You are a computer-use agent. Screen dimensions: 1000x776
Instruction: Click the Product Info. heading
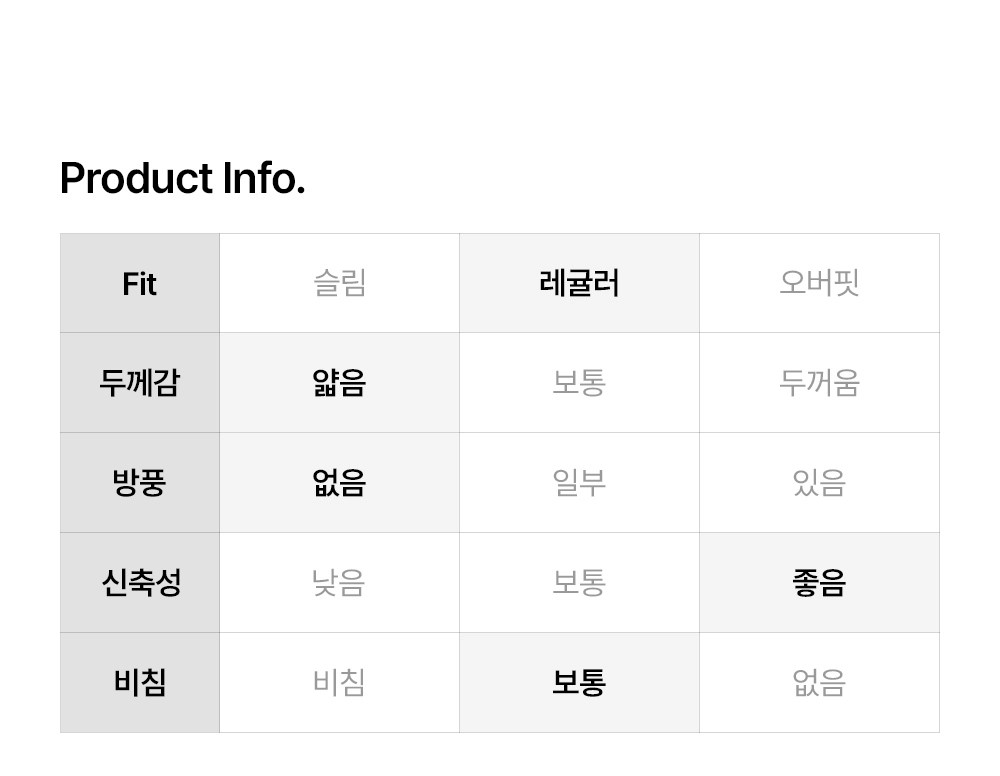[182, 179]
